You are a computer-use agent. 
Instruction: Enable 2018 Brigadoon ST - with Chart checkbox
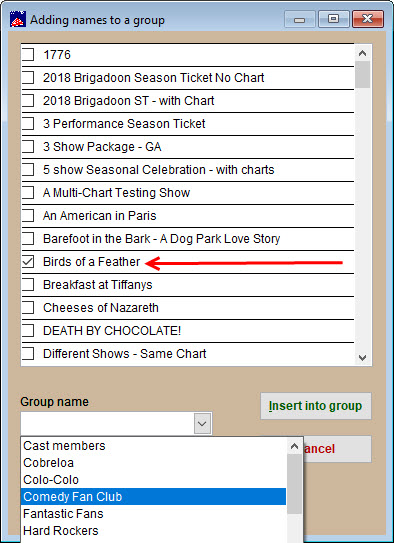click(28, 100)
